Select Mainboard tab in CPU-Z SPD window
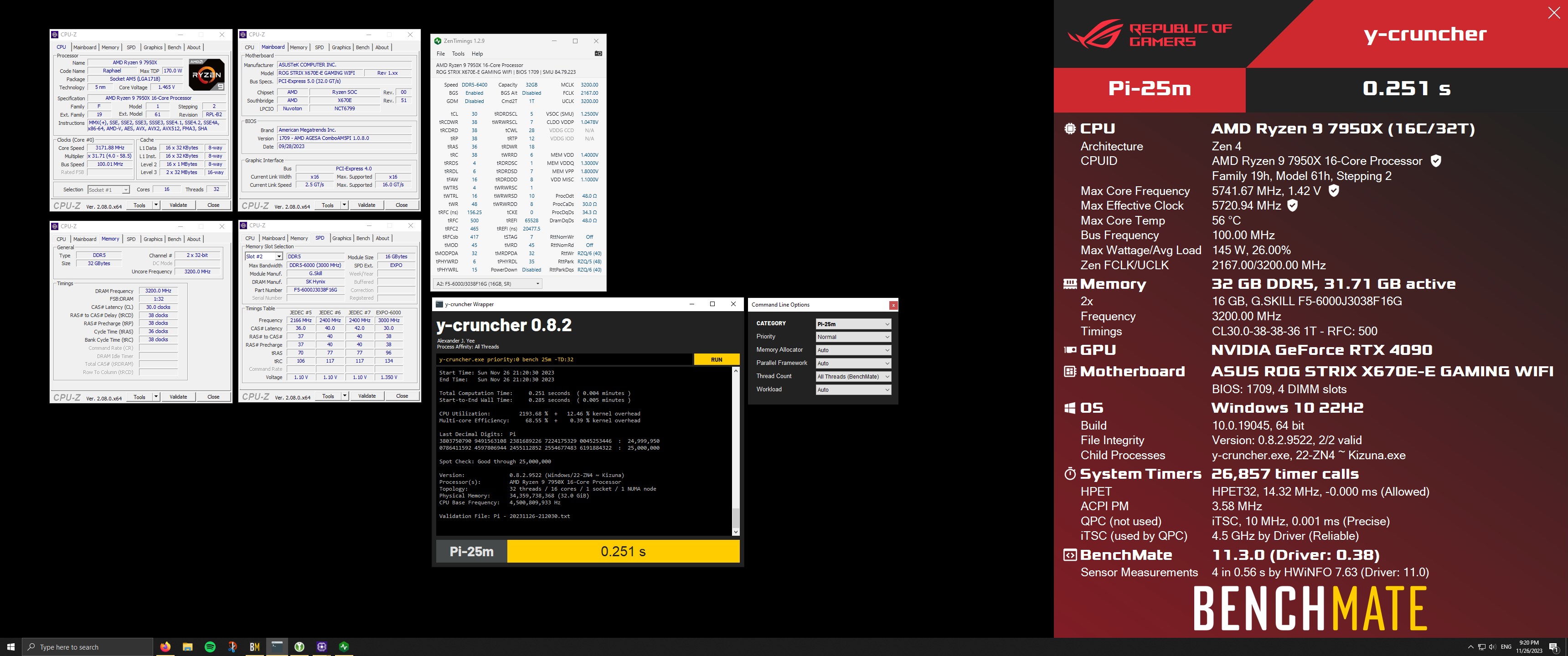Screen dimensions: 1568x656 pos(273,239)
